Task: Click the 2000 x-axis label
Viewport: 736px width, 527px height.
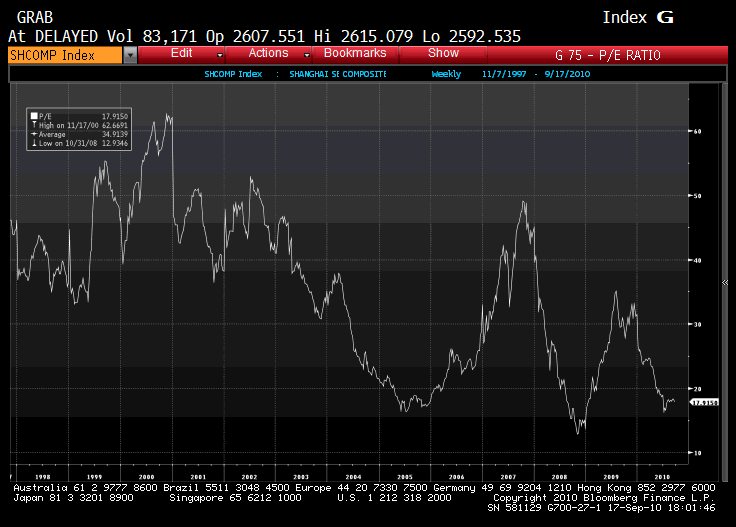Action: click(x=146, y=477)
